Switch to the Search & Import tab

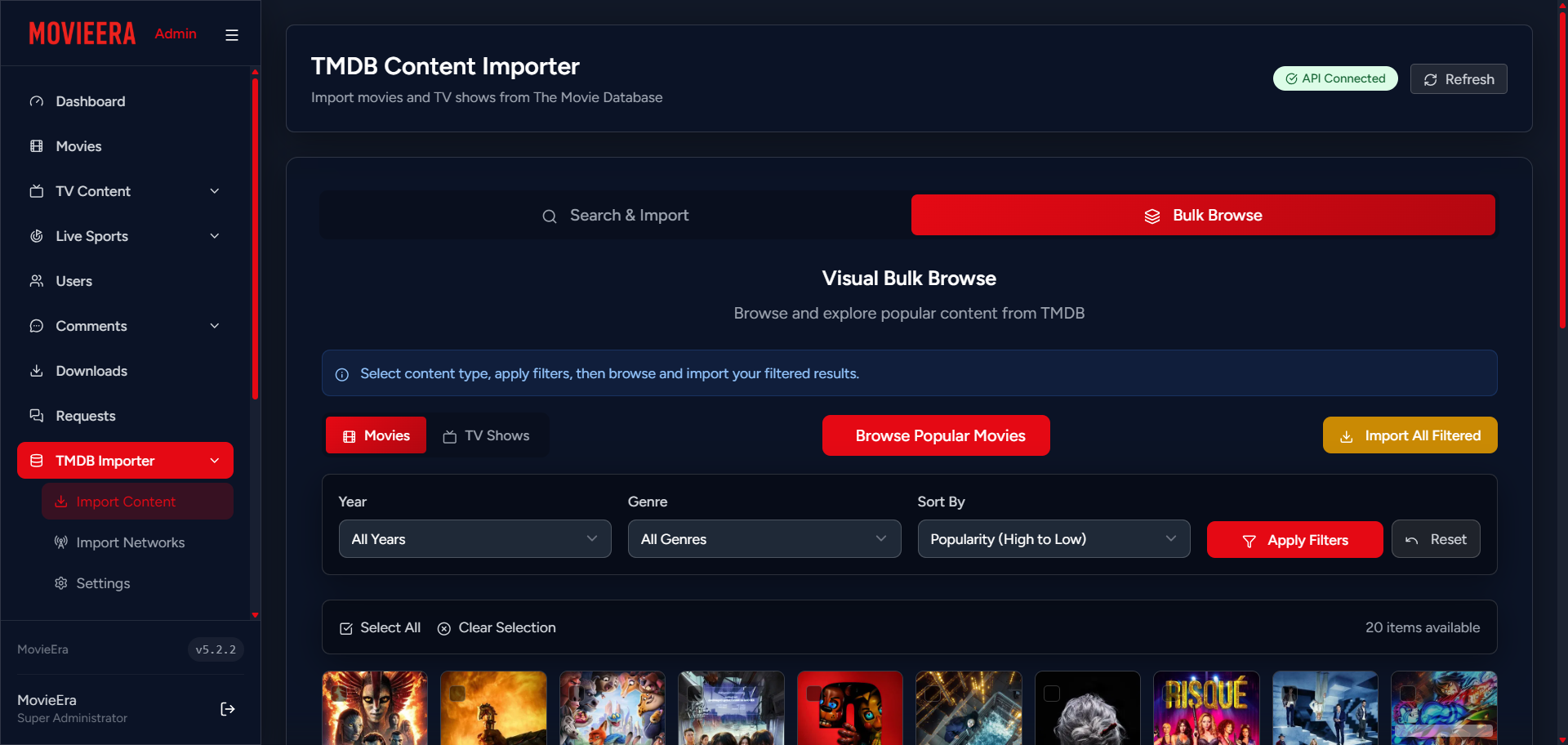616,216
